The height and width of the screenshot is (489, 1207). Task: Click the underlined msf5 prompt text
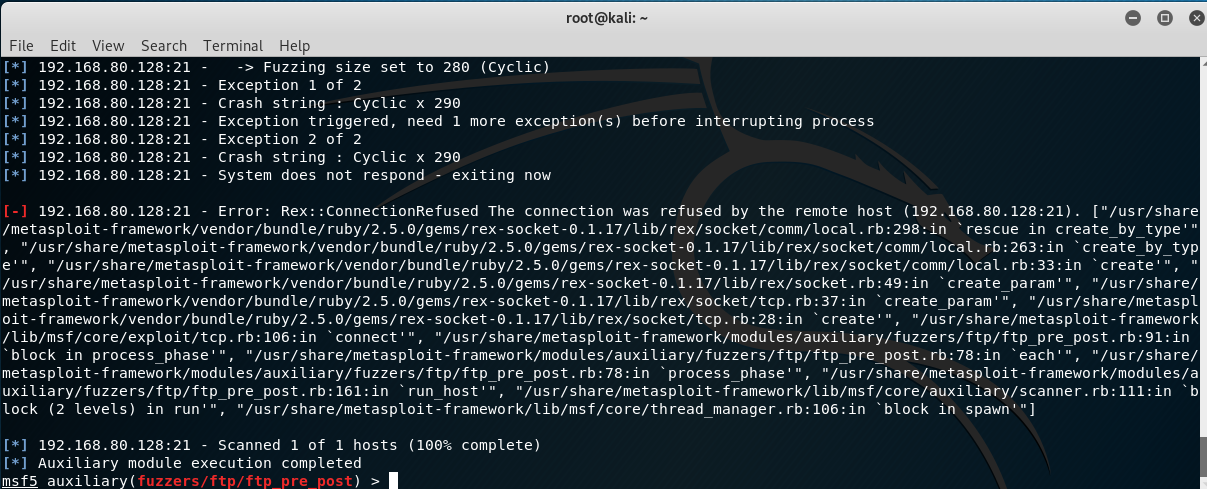pos(21,481)
